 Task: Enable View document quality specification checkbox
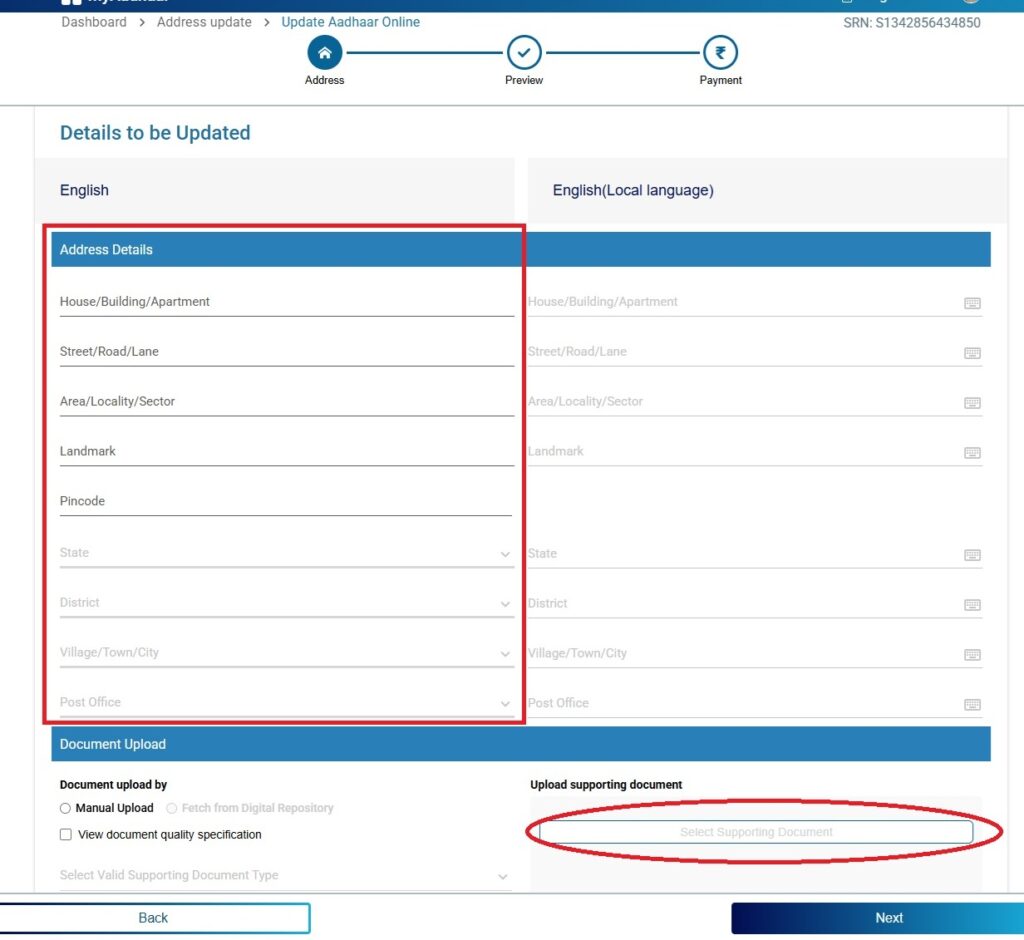click(x=66, y=834)
